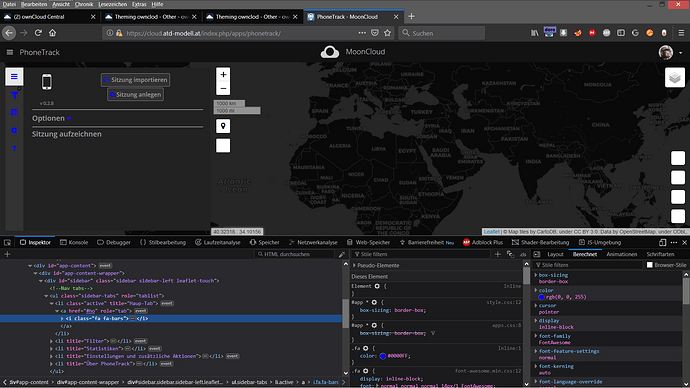690x388 pixels.
Task: Open the settings gear sidebar tab
Action: click(14, 131)
